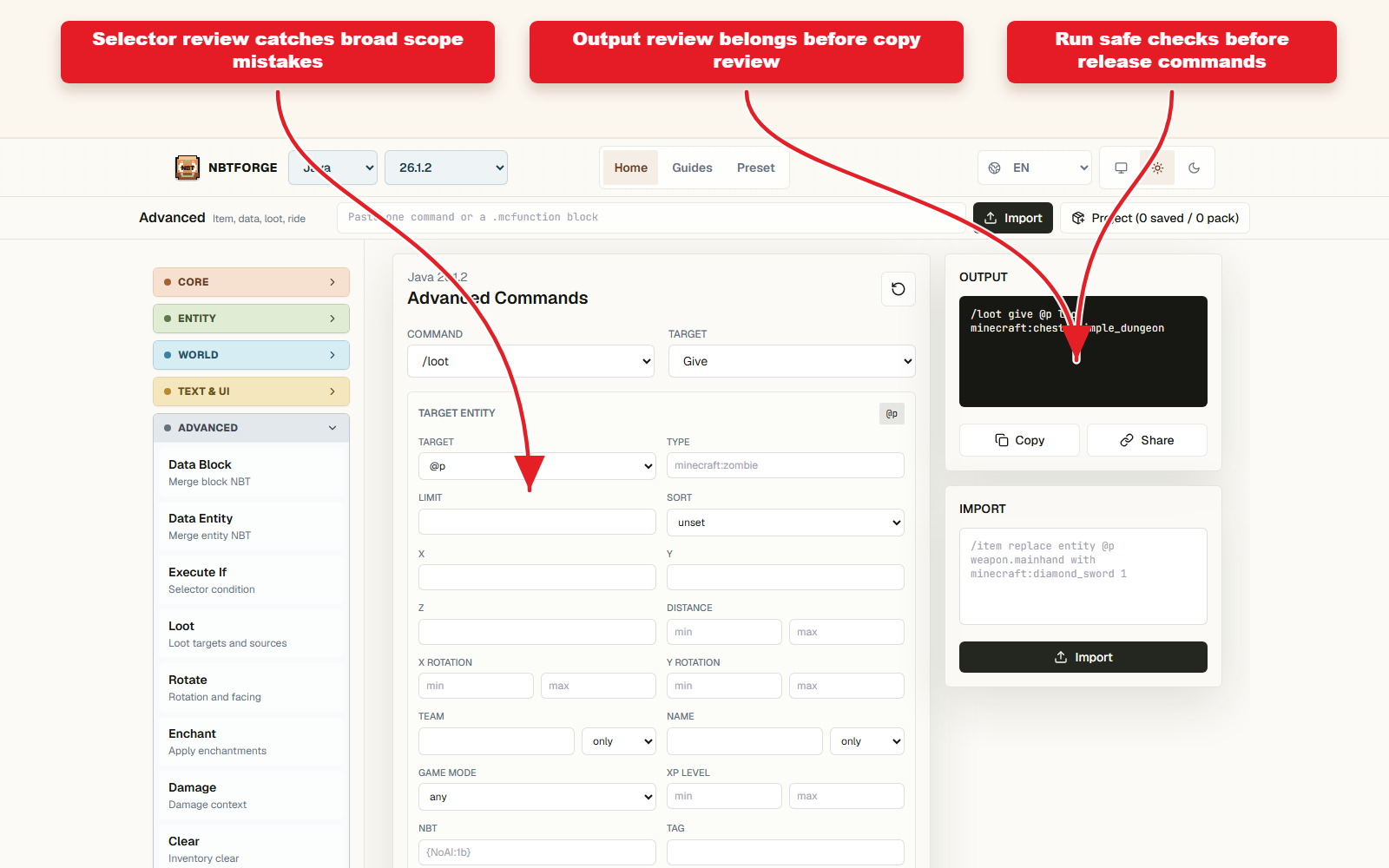Screen dimensions: 1389x868
Task: Share the output command
Action: point(1147,440)
